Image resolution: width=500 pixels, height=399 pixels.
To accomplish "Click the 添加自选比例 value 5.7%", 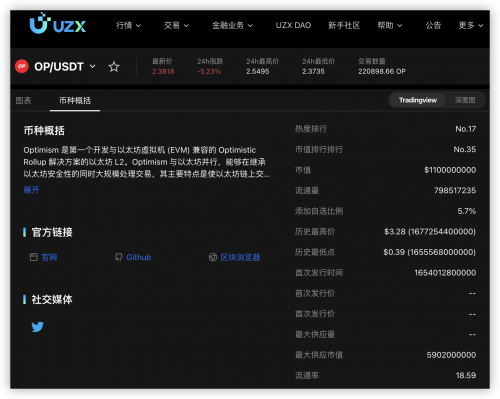I will pyautogui.click(x=467, y=211).
